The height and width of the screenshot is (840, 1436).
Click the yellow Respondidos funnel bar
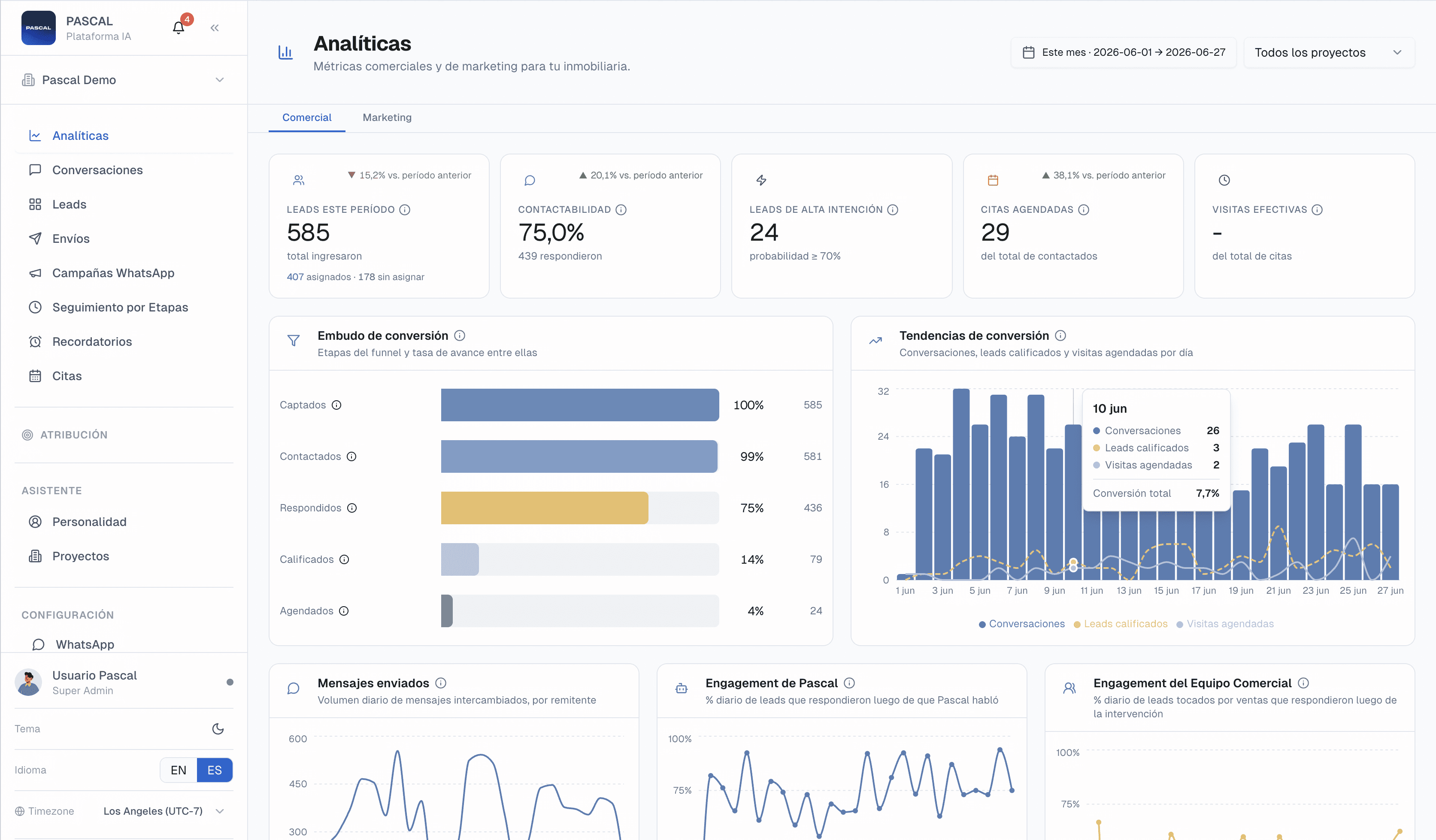tap(544, 508)
